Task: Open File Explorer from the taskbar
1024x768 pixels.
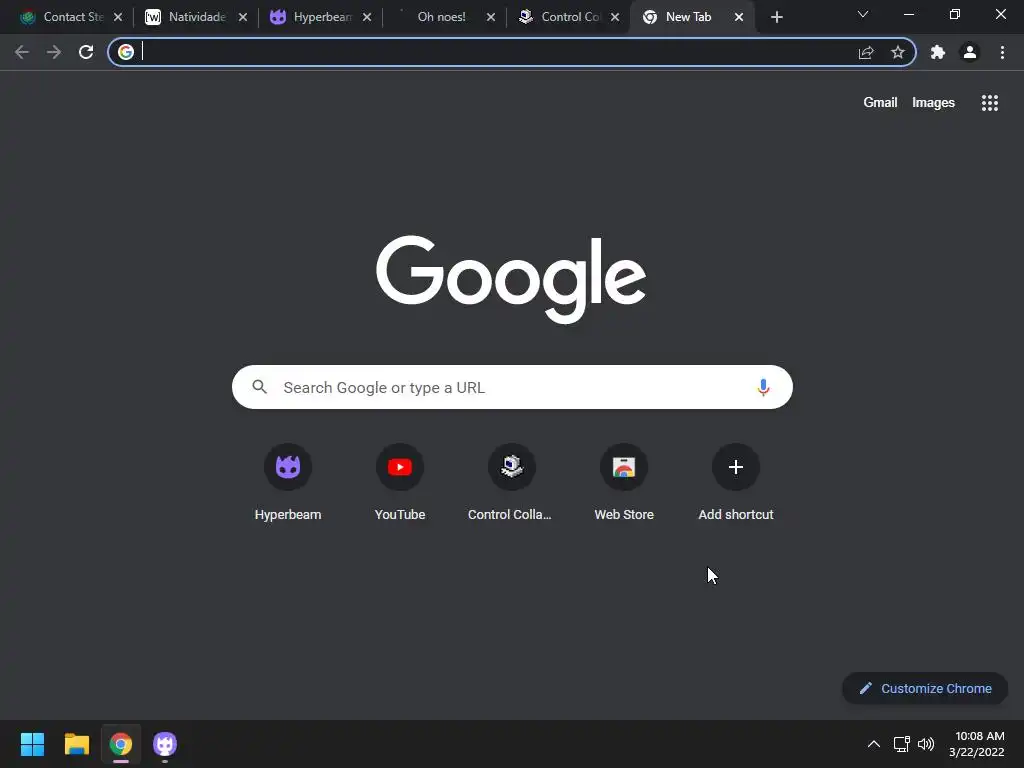Action: coord(76,744)
